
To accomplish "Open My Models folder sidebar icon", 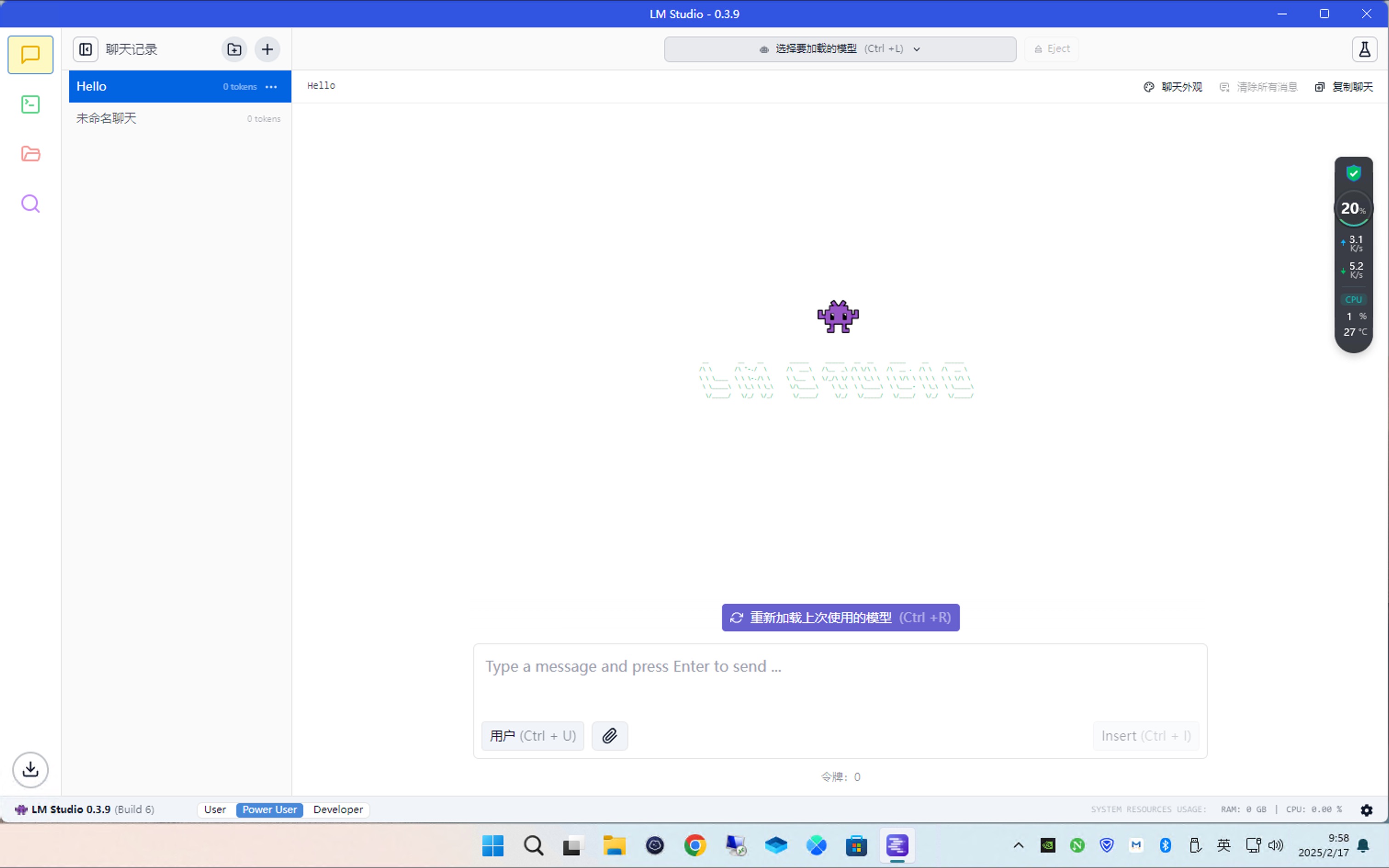I will pyautogui.click(x=30, y=154).
